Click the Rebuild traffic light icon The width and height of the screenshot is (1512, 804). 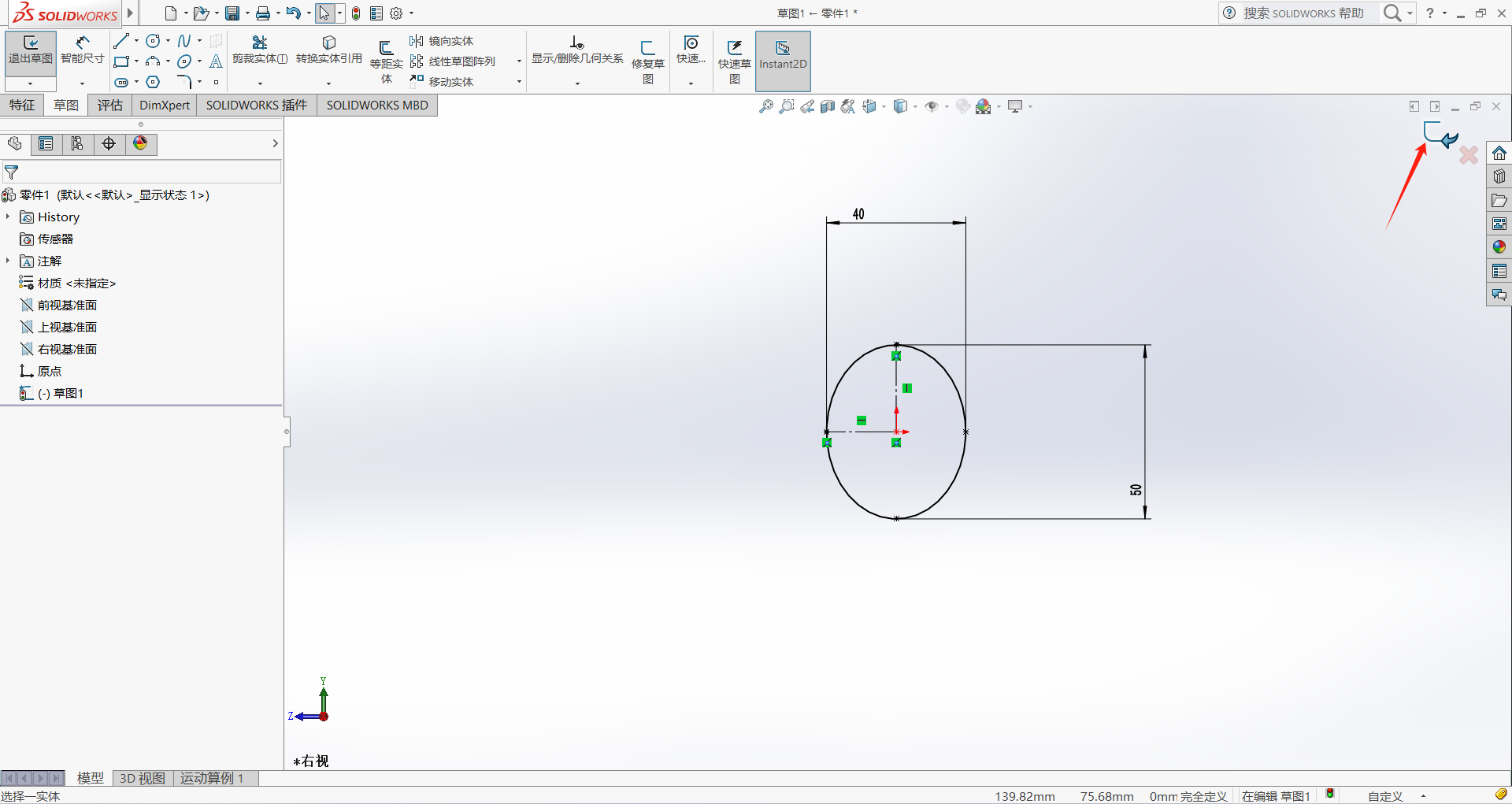pyautogui.click(x=356, y=13)
